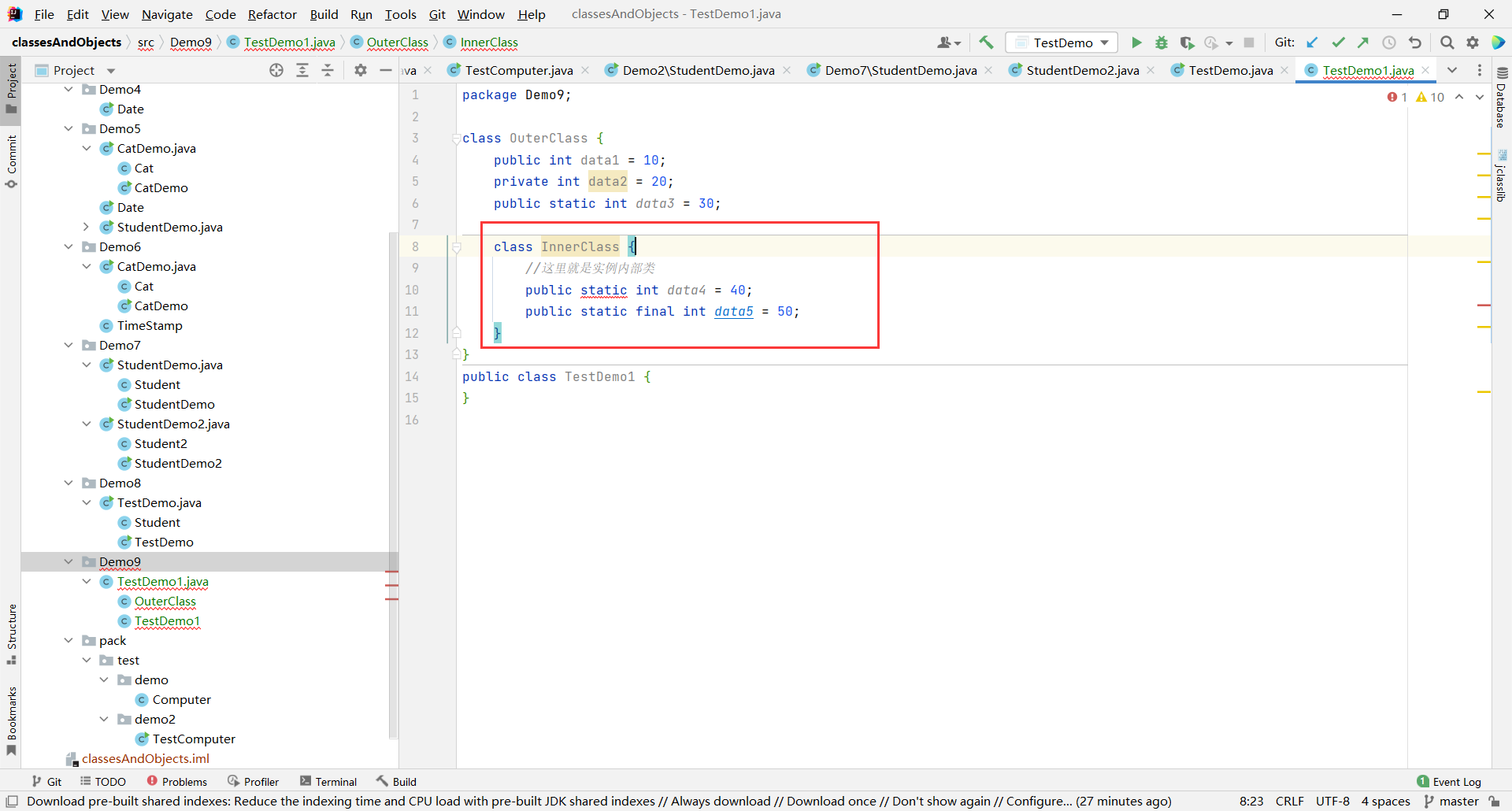1512x811 pixels.
Task: Open Search Everywhere magnifier icon
Action: coord(1447,43)
